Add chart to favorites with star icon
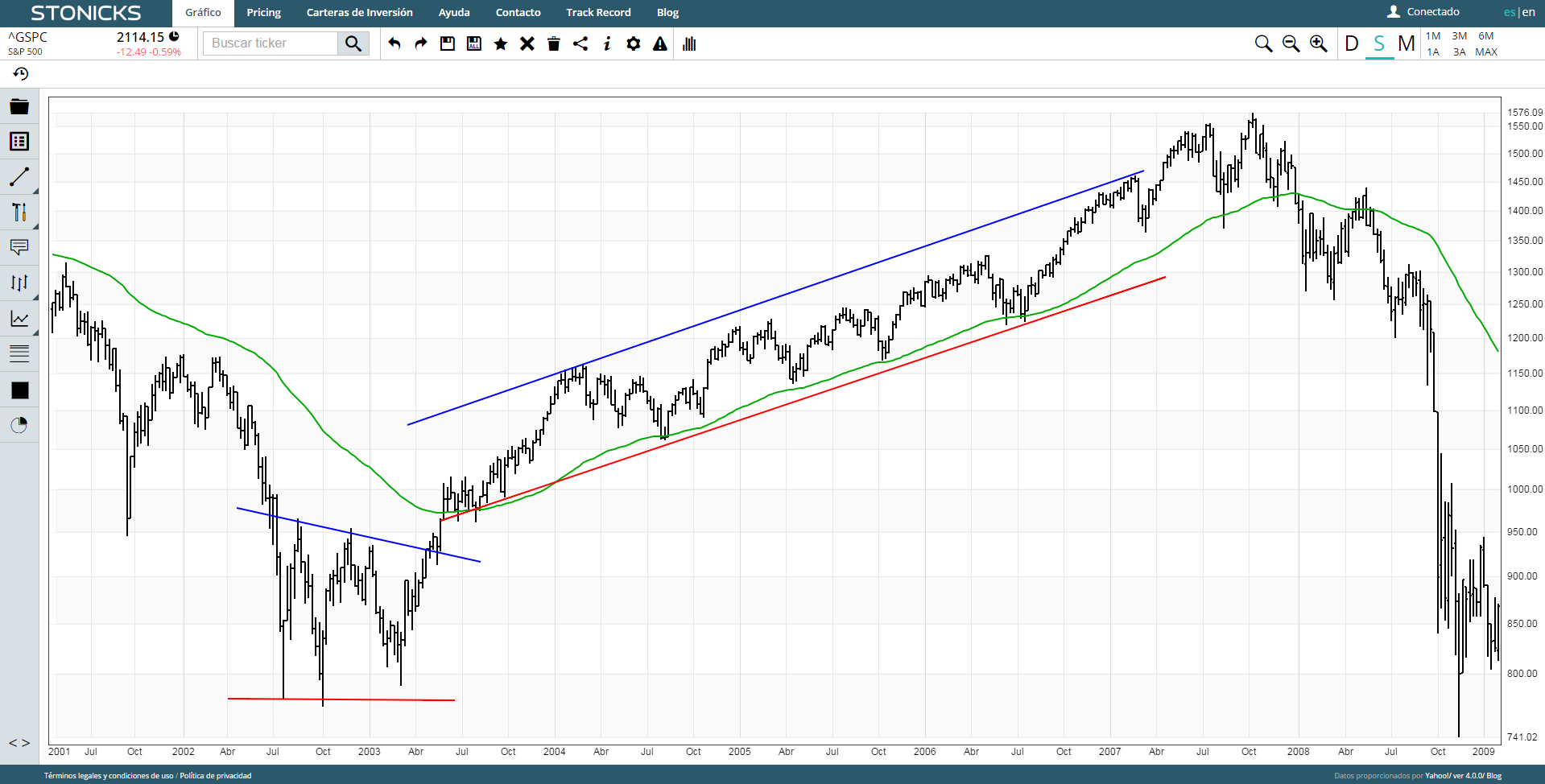 pos(501,43)
